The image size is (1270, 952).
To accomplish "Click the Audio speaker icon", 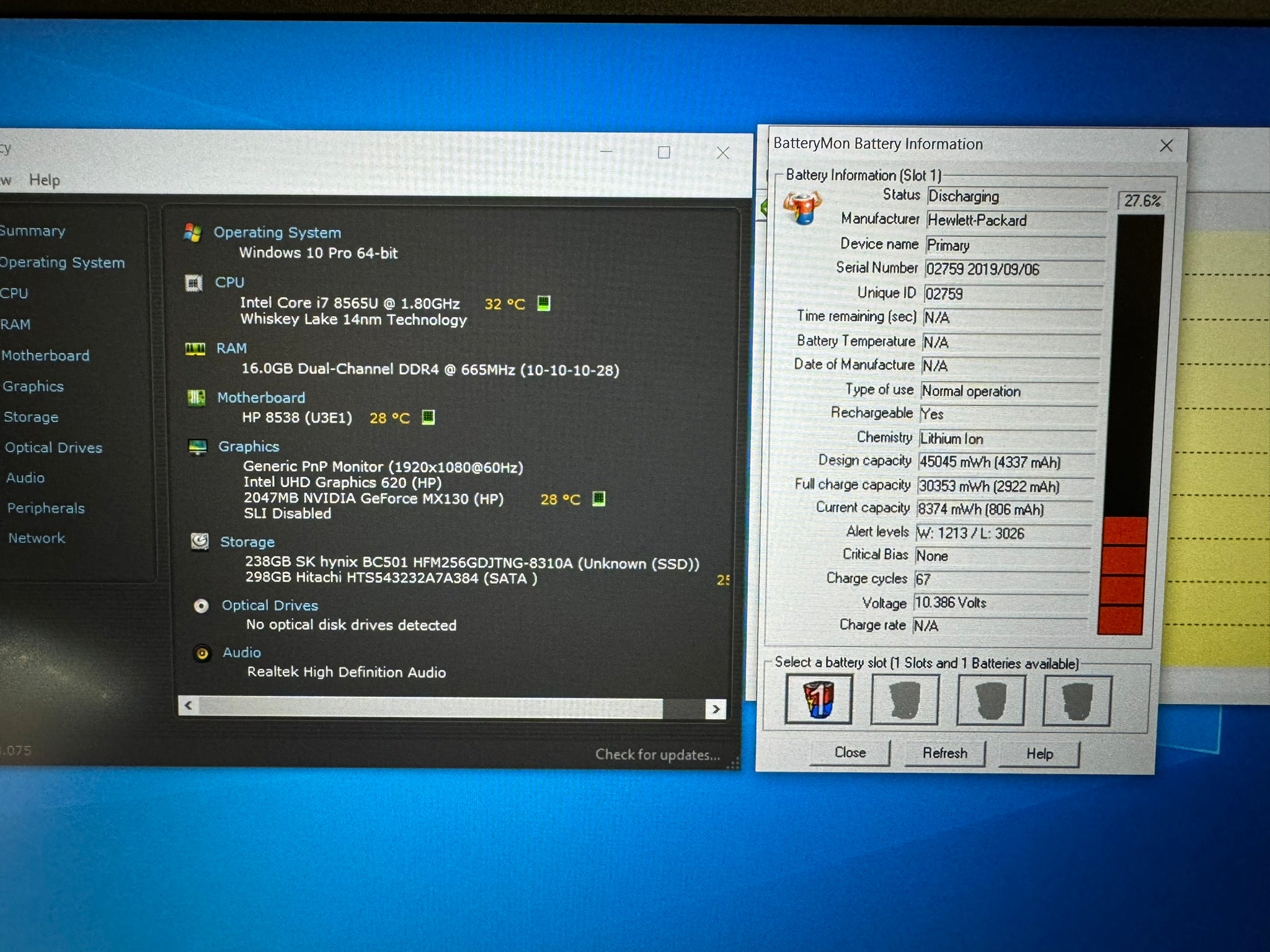I will click(202, 653).
